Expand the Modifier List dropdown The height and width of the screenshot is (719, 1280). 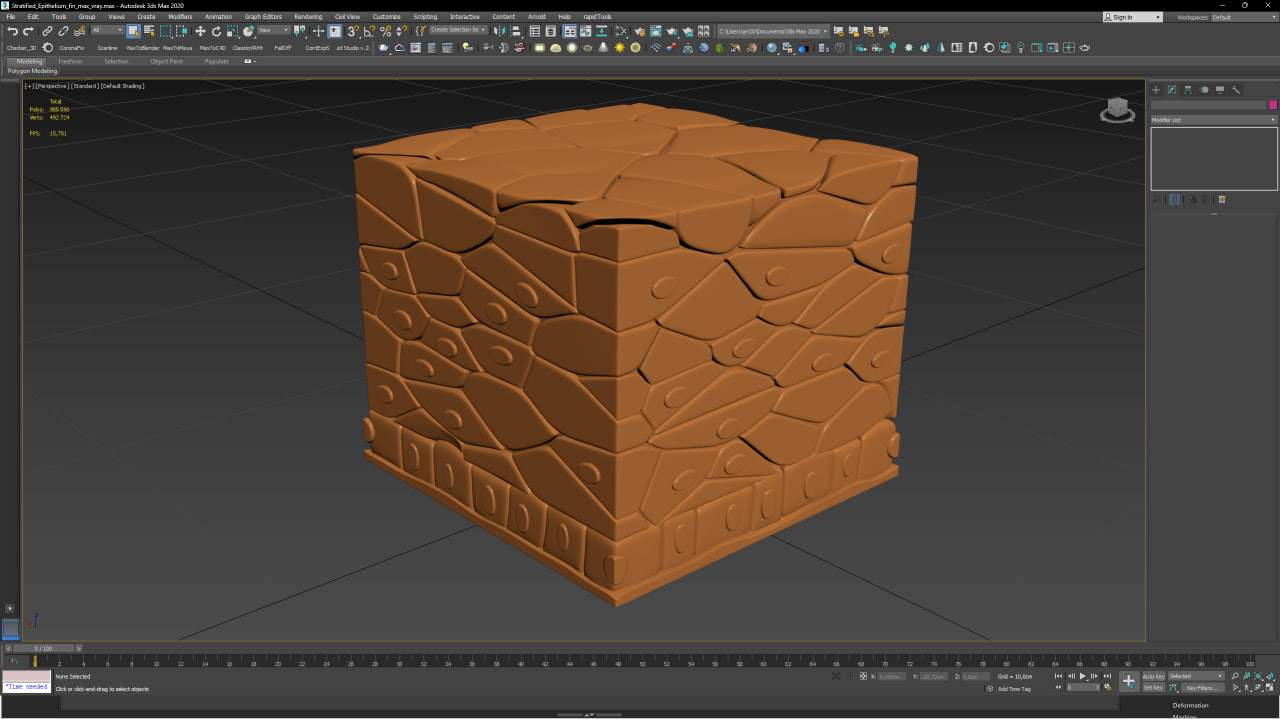coord(1214,120)
